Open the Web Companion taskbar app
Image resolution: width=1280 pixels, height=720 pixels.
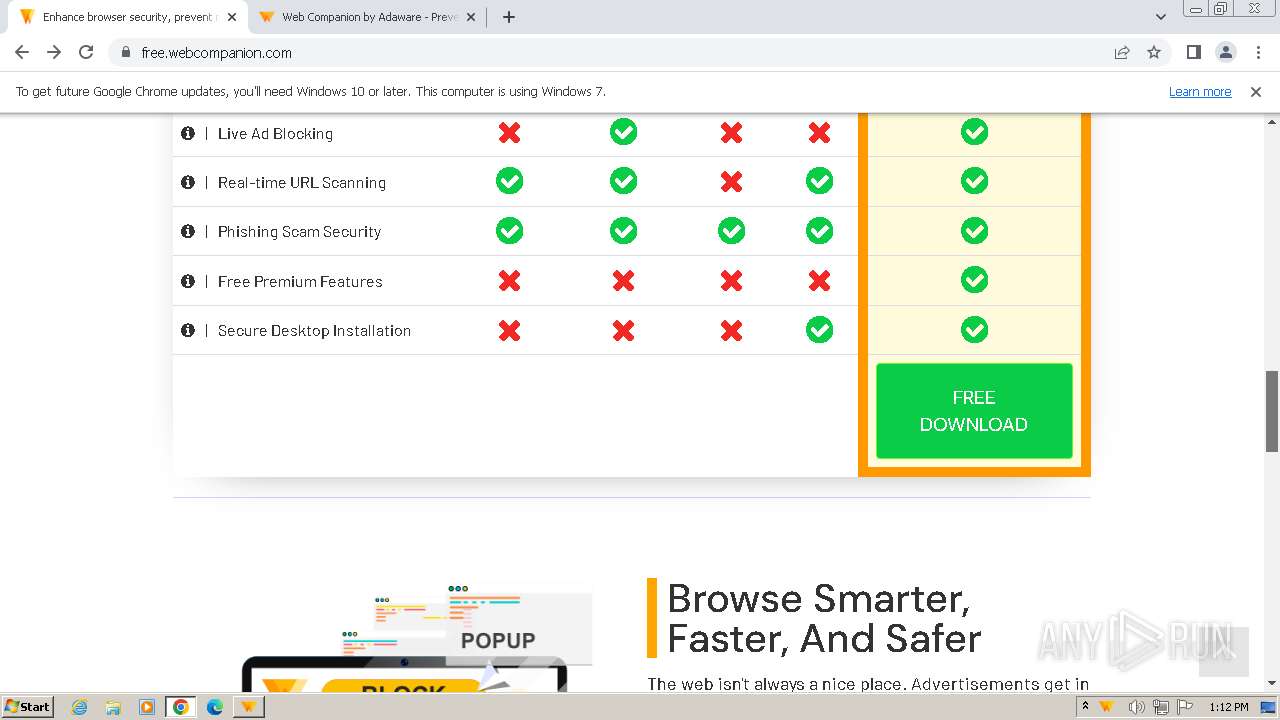[x=248, y=707]
